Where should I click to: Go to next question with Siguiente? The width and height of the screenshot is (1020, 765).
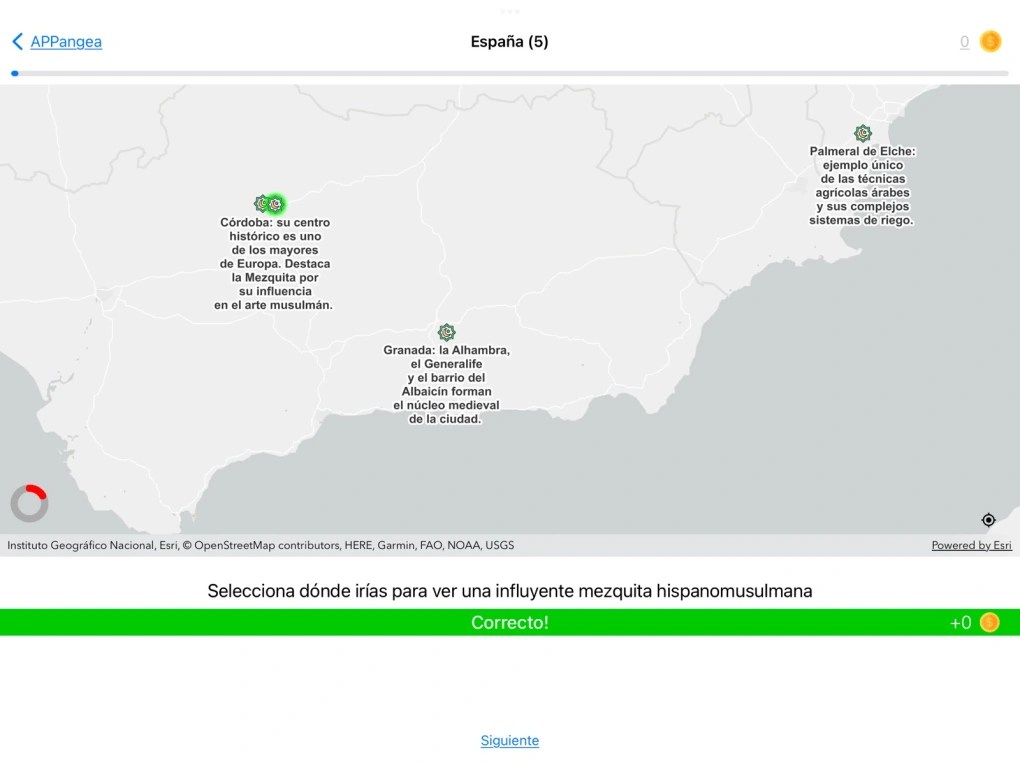click(x=510, y=741)
